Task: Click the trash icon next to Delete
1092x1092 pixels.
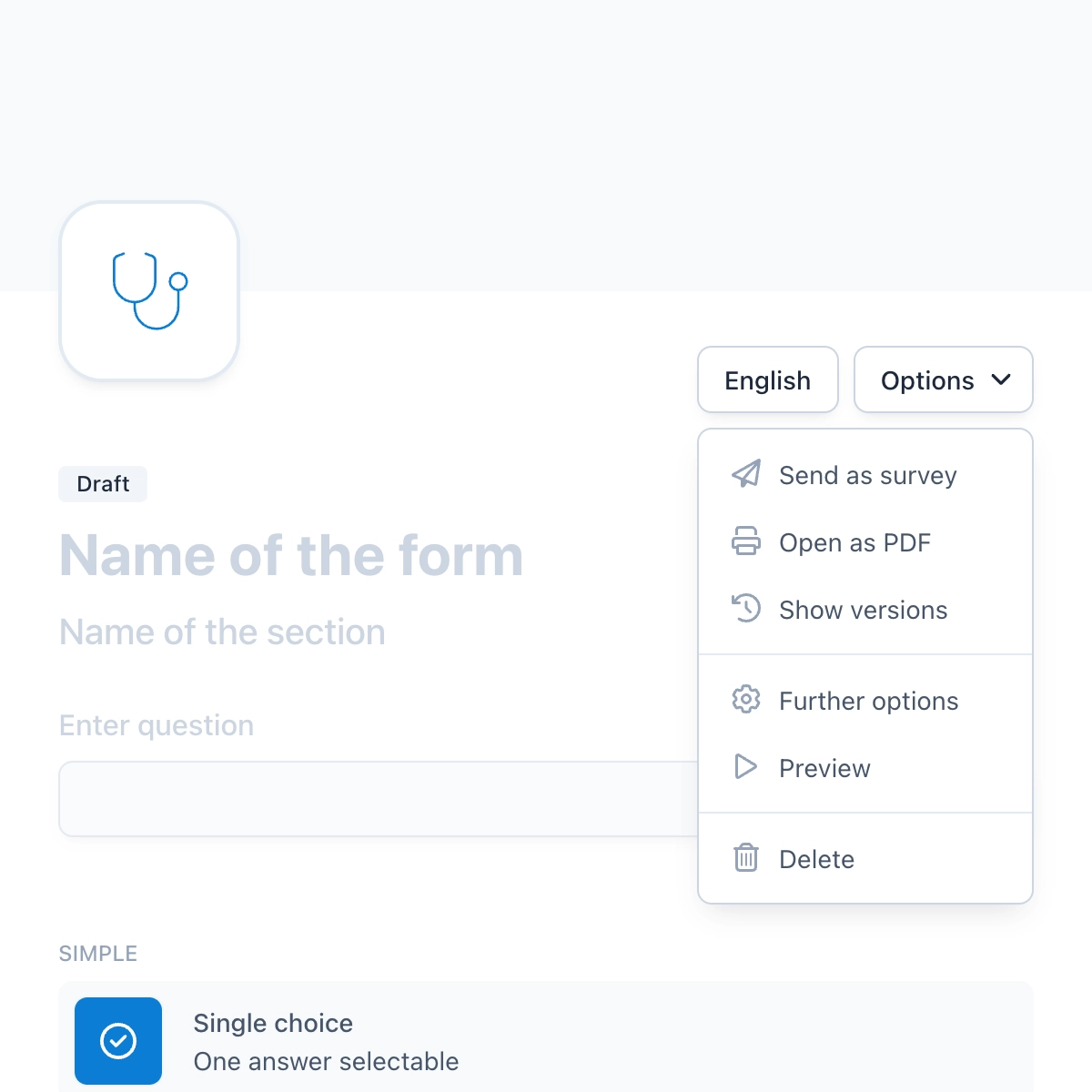Action: (747, 858)
